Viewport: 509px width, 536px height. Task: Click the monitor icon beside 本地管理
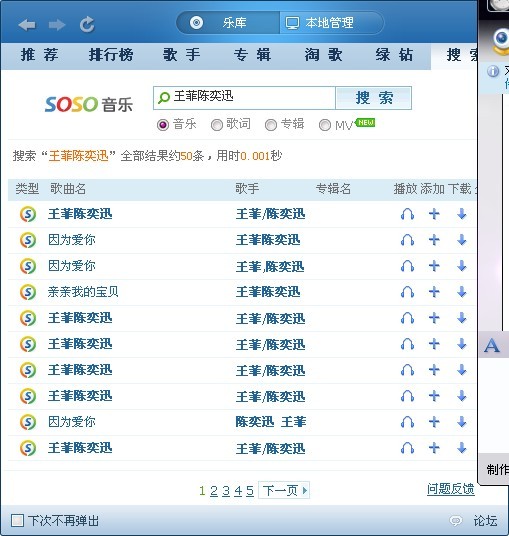[x=292, y=23]
